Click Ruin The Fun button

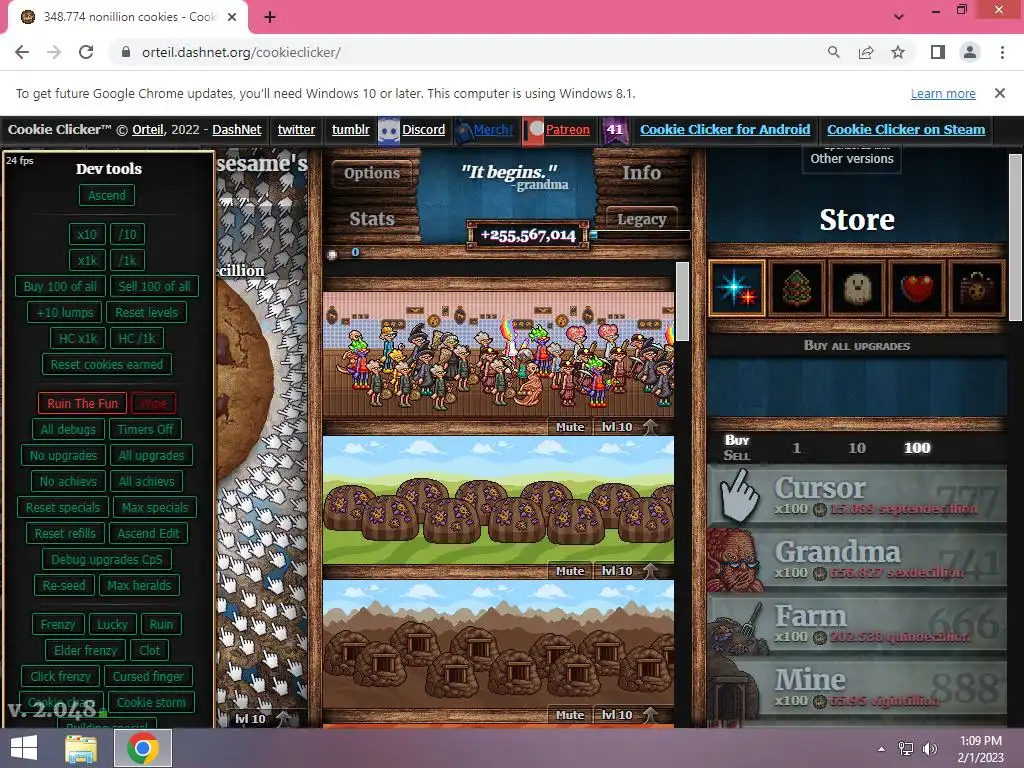[82, 404]
